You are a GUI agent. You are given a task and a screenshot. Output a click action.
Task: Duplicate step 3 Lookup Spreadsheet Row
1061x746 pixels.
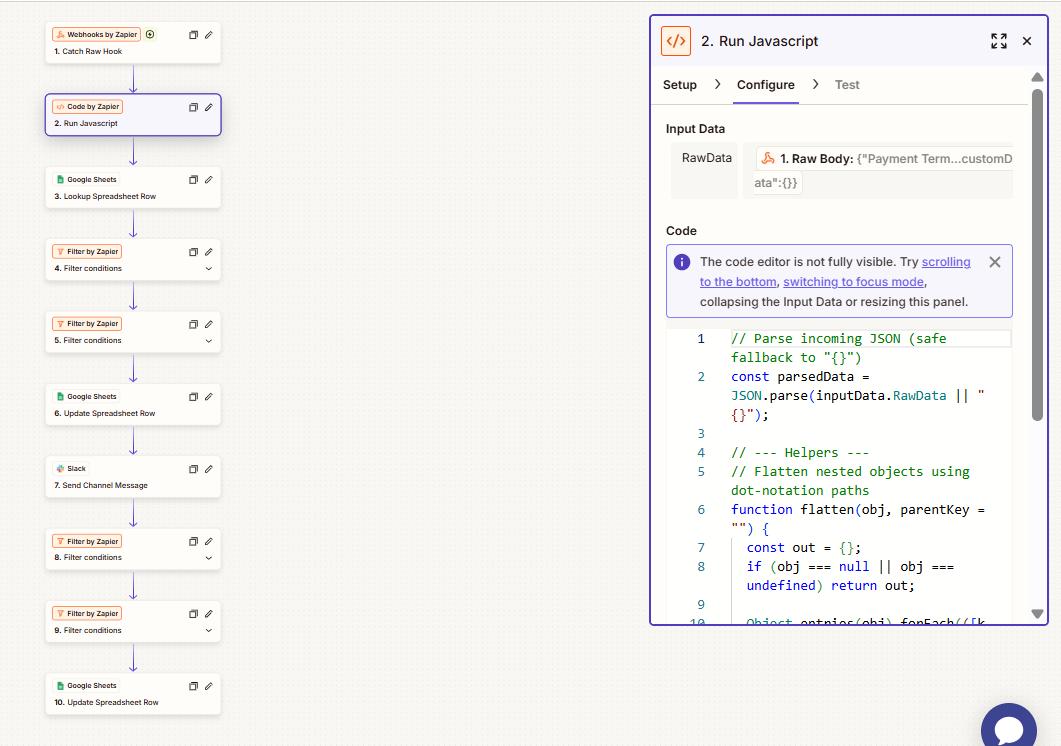point(193,179)
